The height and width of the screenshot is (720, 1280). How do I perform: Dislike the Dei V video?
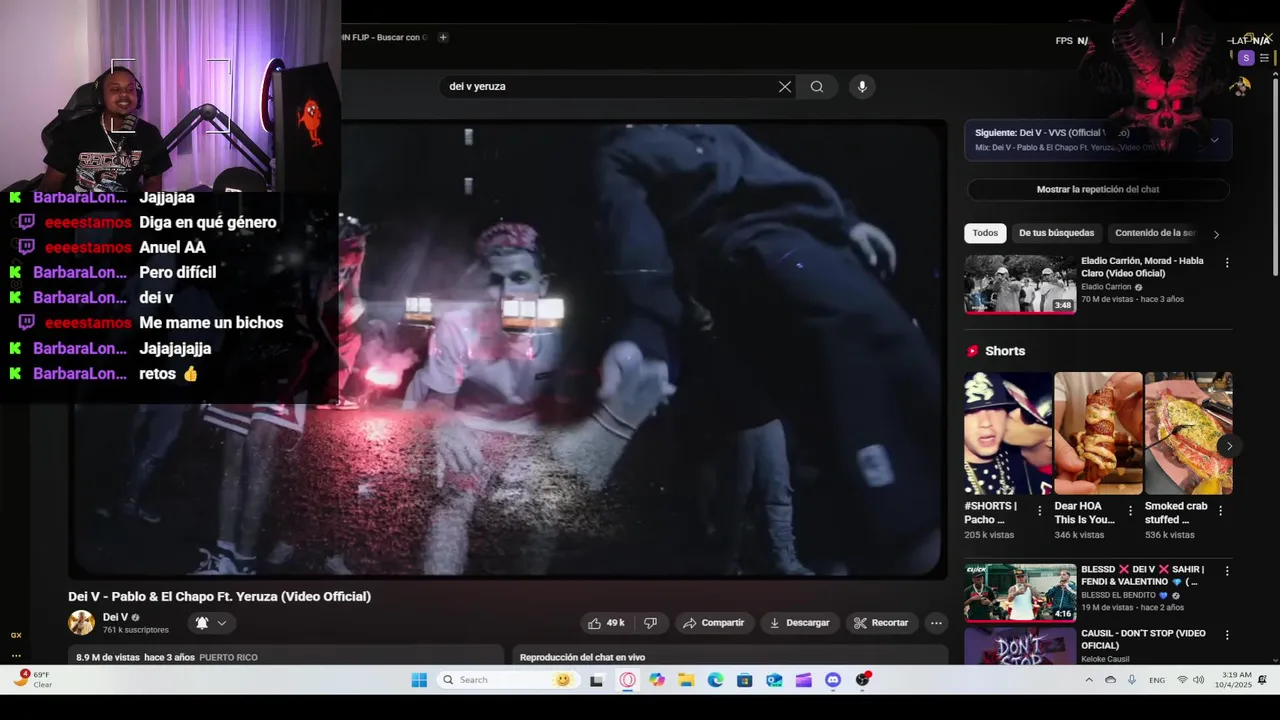click(650, 623)
